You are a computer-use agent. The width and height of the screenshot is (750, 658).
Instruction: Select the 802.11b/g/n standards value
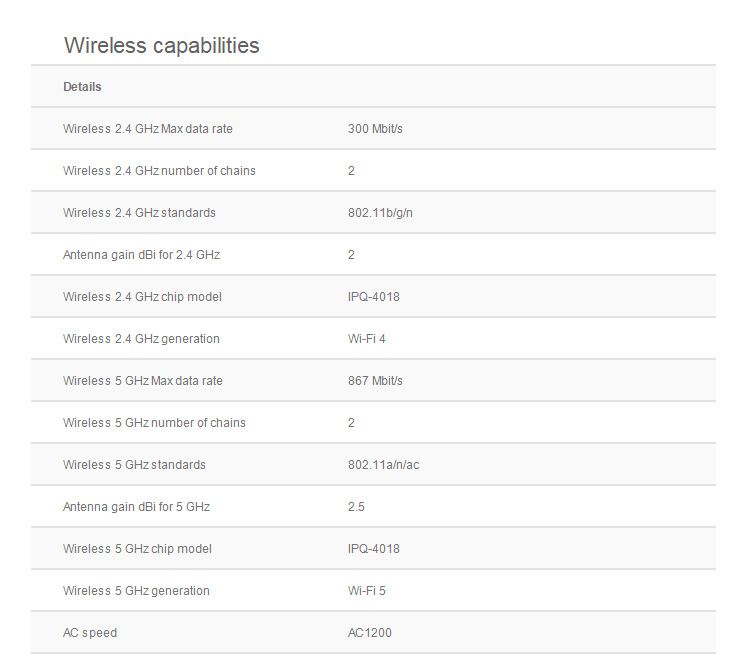point(380,213)
